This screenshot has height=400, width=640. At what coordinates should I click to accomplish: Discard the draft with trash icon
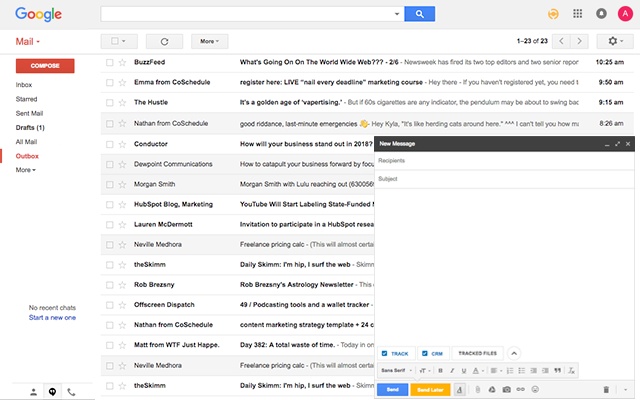tap(606, 390)
